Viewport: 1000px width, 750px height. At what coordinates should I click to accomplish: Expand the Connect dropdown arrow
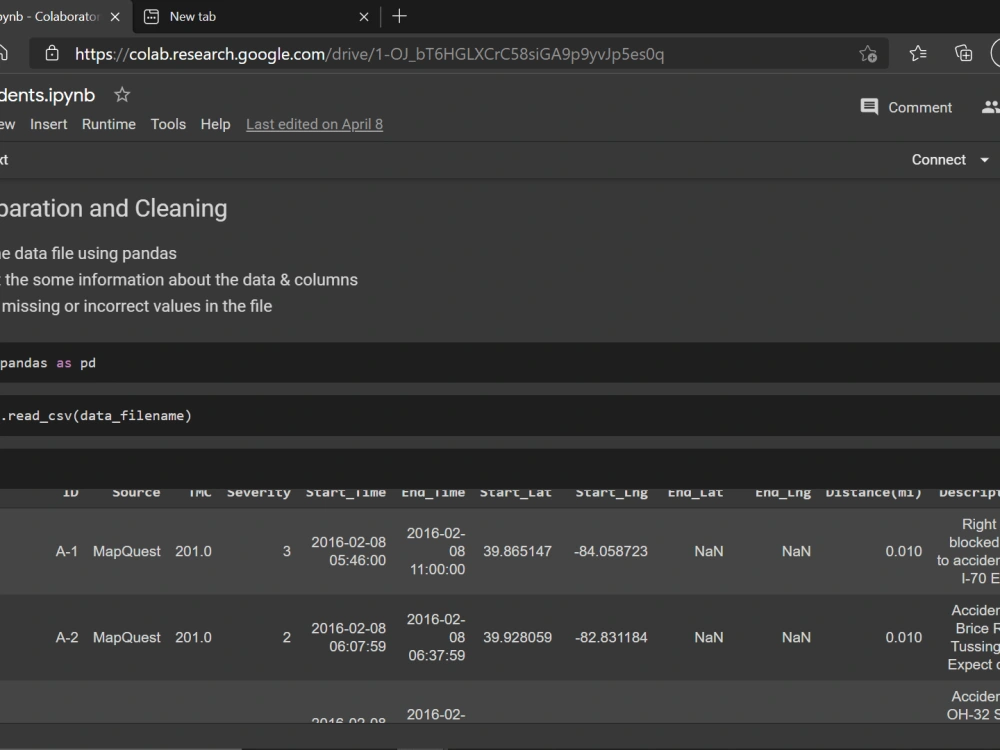(x=984, y=159)
